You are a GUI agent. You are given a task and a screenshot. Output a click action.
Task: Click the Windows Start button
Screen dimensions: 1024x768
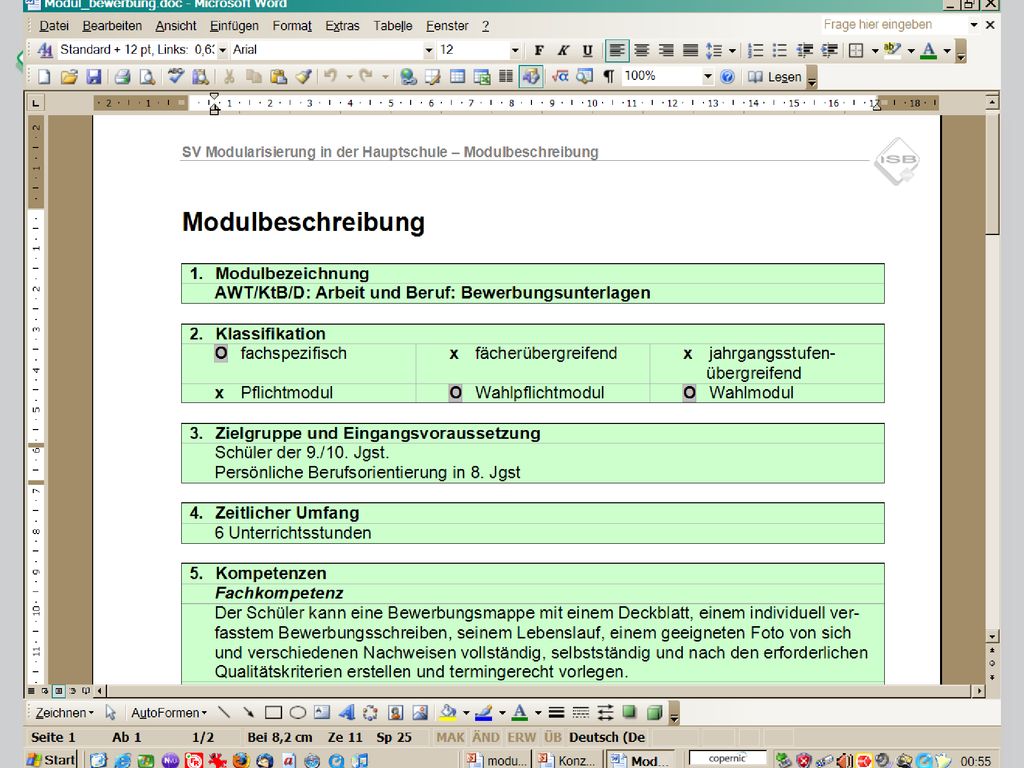click(51, 760)
